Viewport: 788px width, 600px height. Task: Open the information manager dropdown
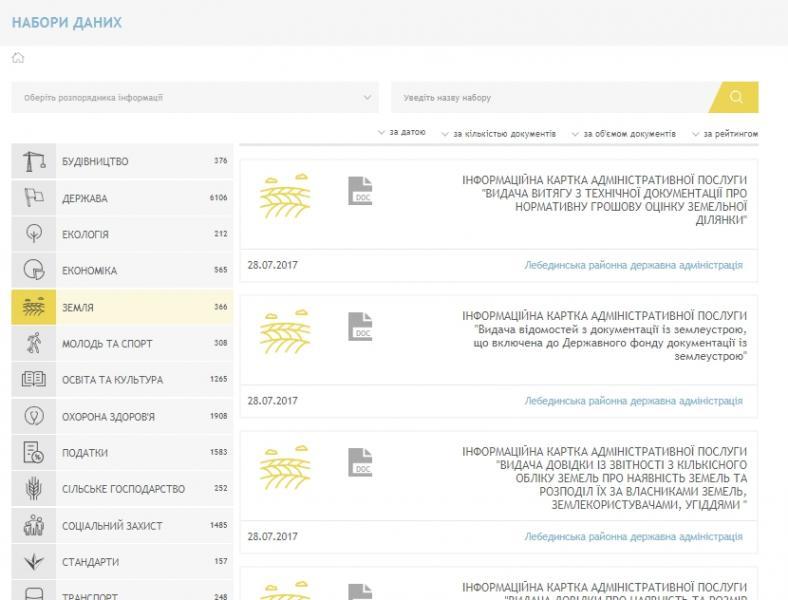[x=195, y=98]
